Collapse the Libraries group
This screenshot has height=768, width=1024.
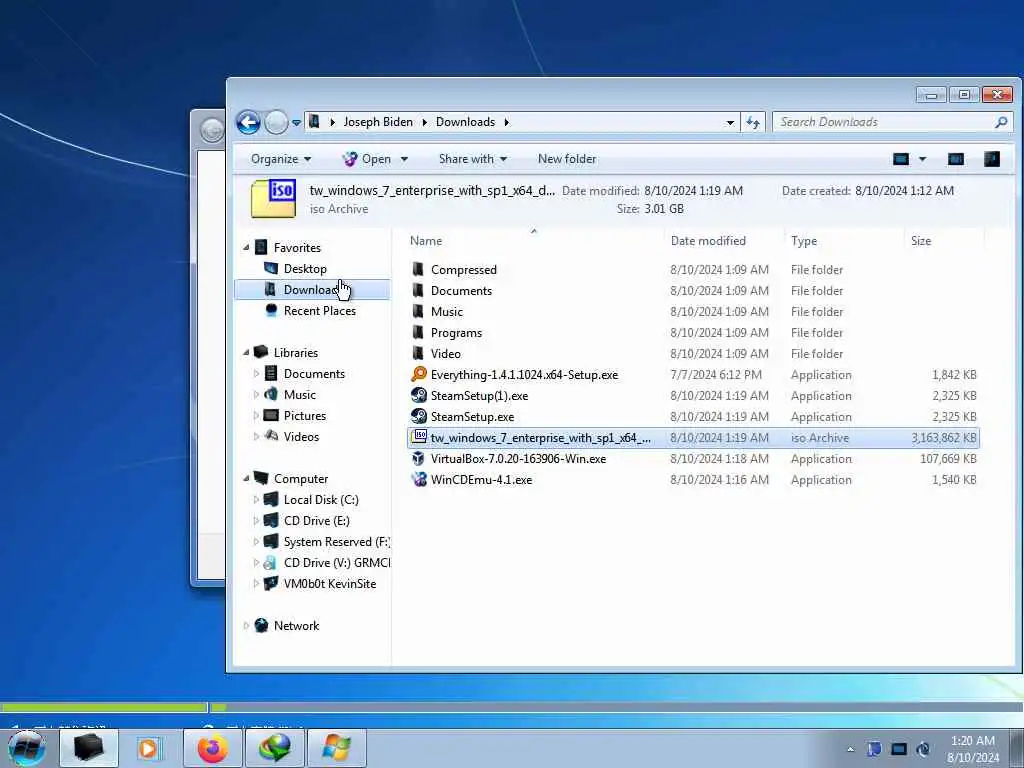tap(246, 353)
